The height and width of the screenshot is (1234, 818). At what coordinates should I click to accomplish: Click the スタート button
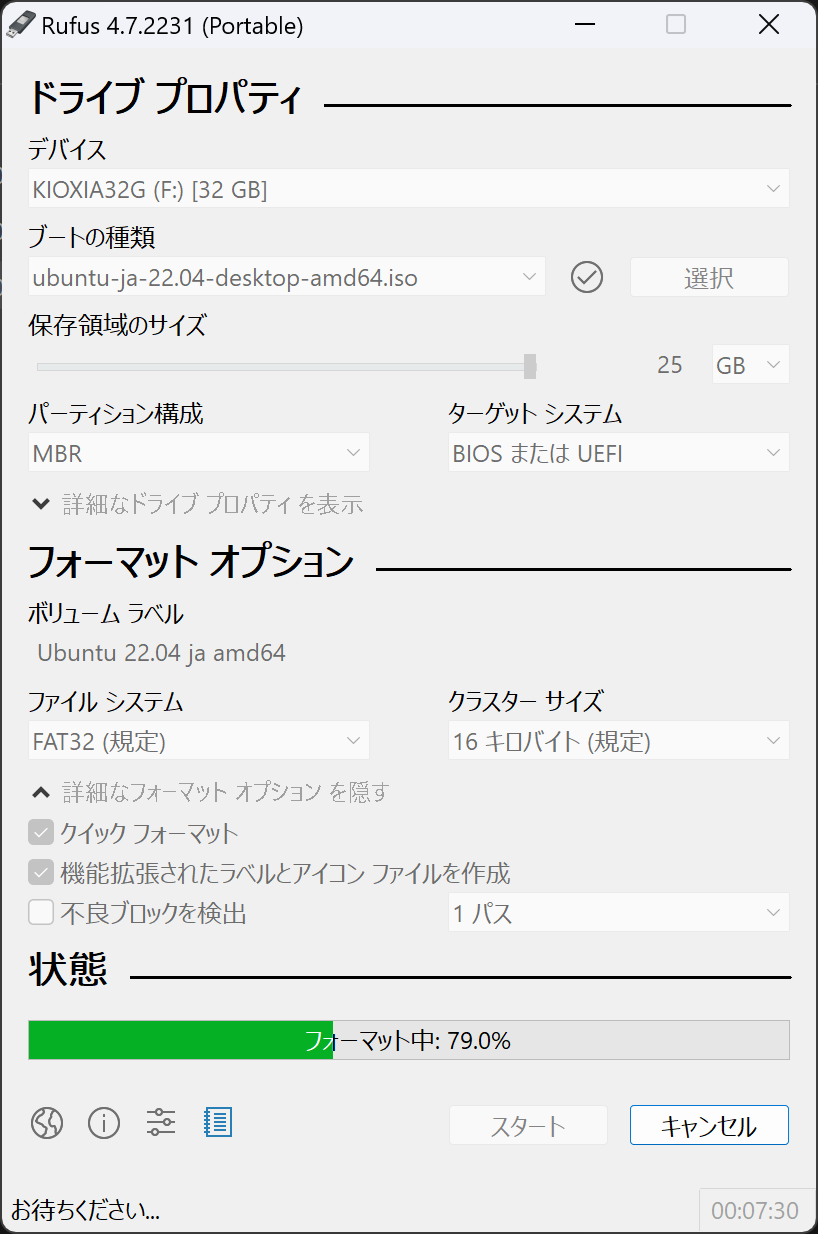[x=528, y=1126]
